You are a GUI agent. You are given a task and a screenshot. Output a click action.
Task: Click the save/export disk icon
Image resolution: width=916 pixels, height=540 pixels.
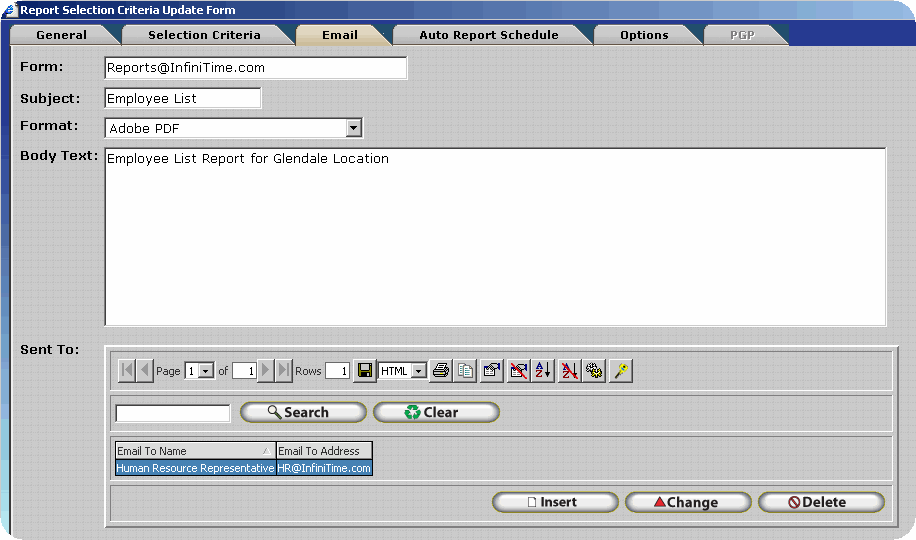365,371
